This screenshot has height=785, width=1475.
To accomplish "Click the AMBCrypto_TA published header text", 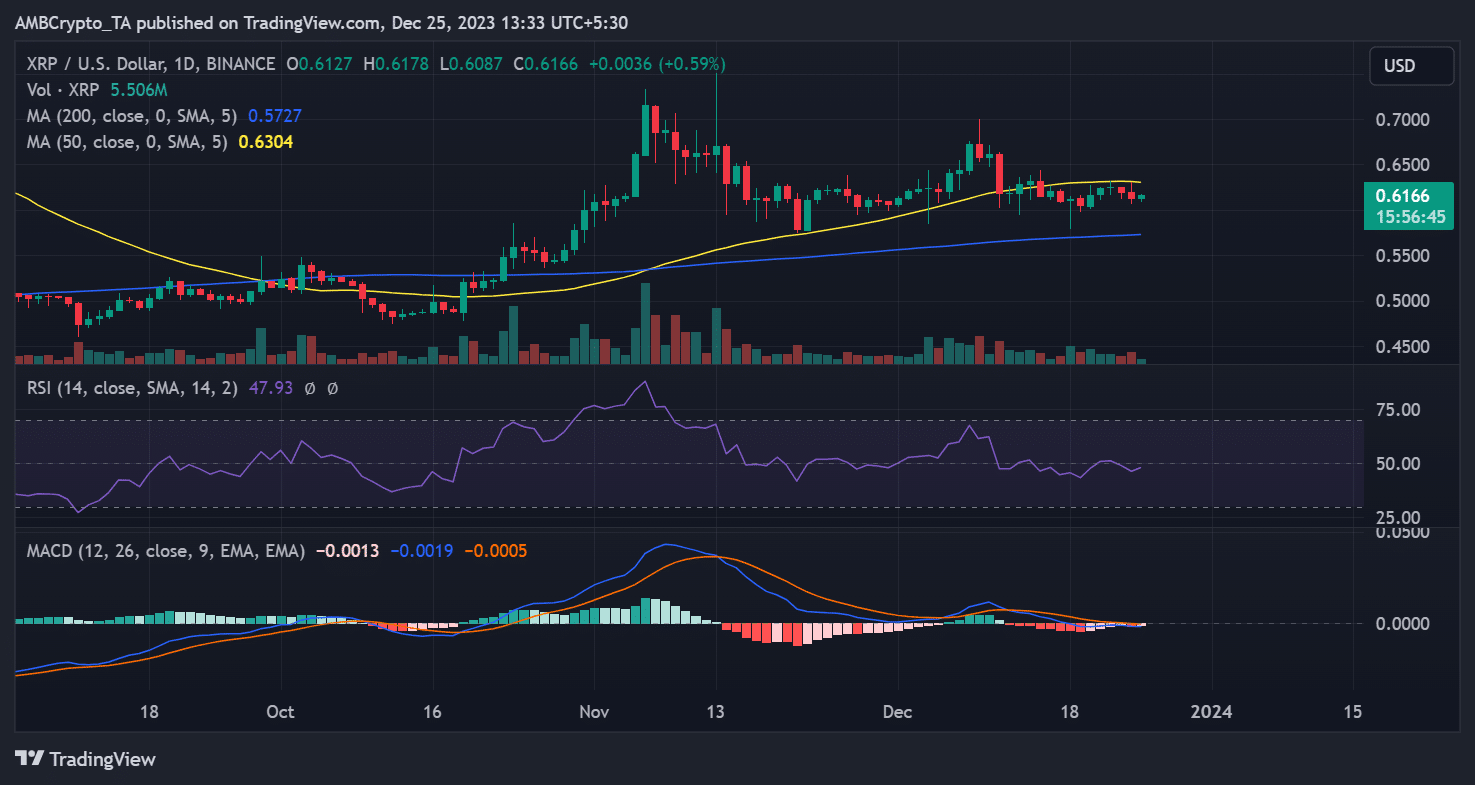I will click(x=322, y=22).
